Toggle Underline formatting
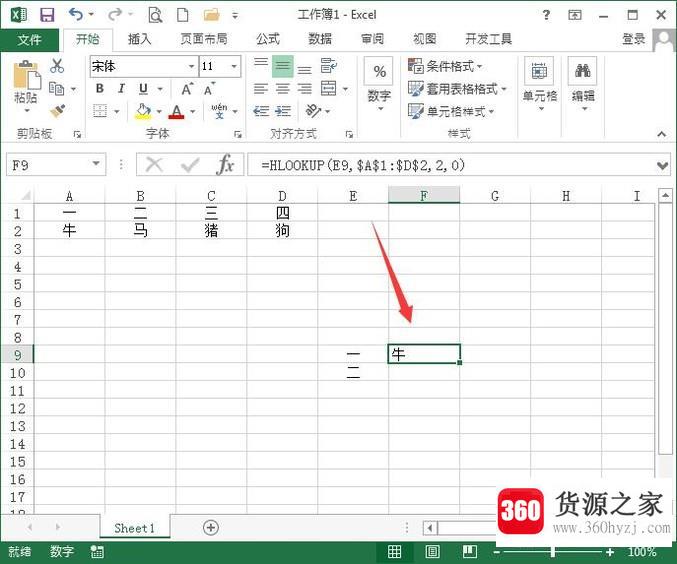This screenshot has width=677, height=564. (143, 89)
